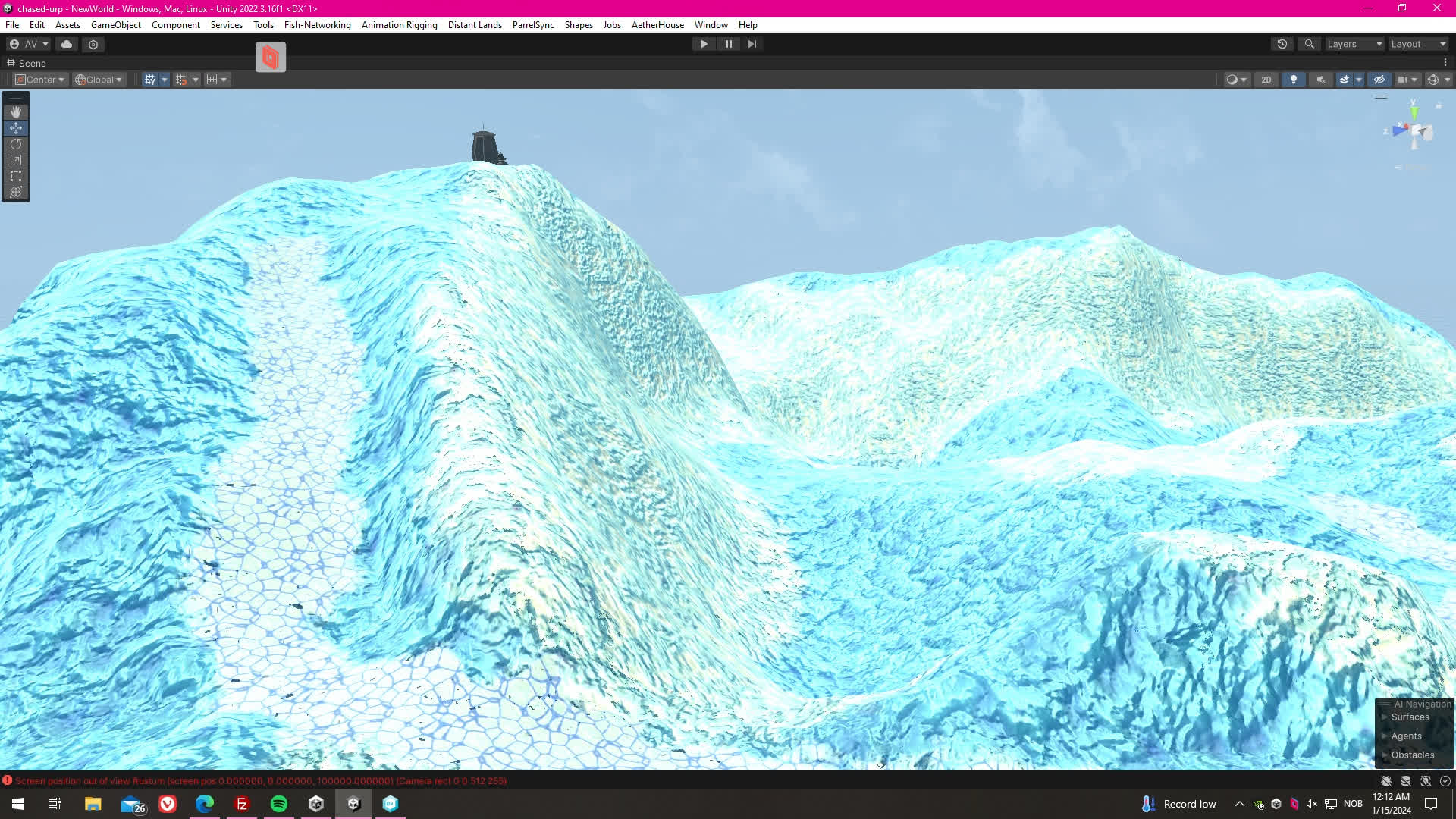The height and width of the screenshot is (819, 1456).
Task: Open the GameObject menu
Action: 115,25
